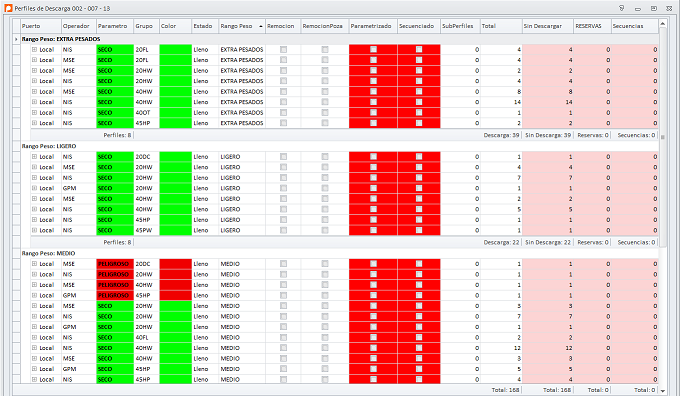Click the Remocion column header

[283, 26]
